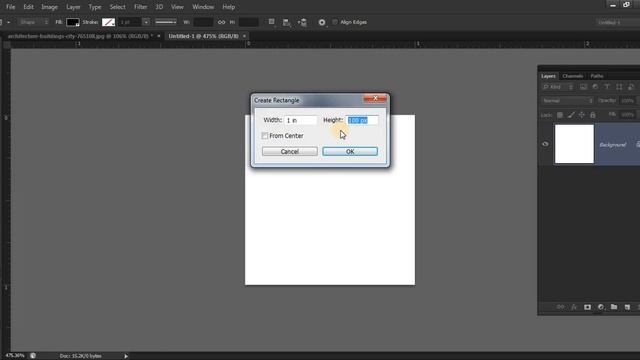The width and height of the screenshot is (640, 360).
Task: Close the Untitled-1 document tab
Action: coord(244,36)
